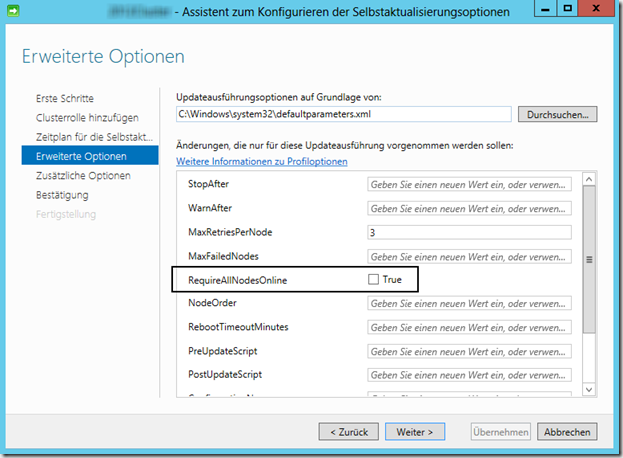Image resolution: width=623 pixels, height=458 pixels.
Task: Click the Durchsuchen... button
Action: pos(557,114)
